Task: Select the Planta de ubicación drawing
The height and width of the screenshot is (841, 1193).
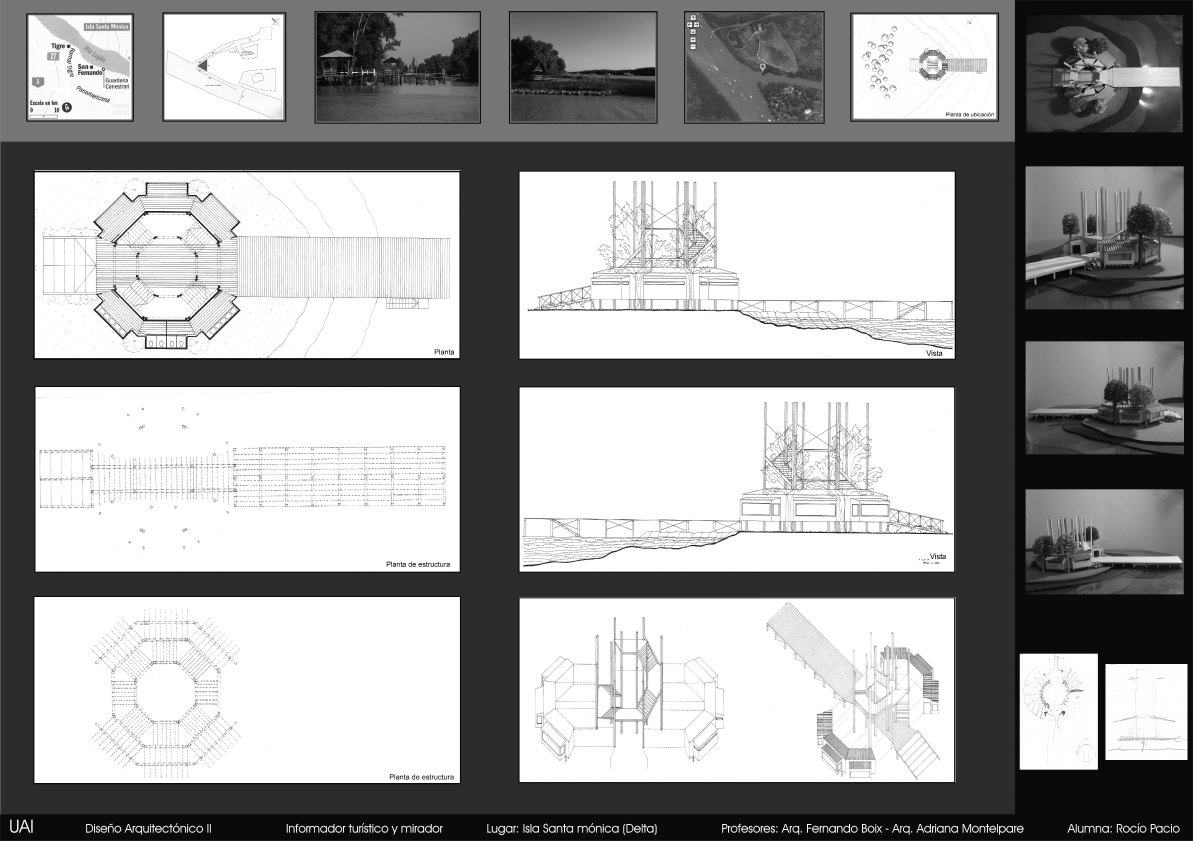Action: pos(922,67)
